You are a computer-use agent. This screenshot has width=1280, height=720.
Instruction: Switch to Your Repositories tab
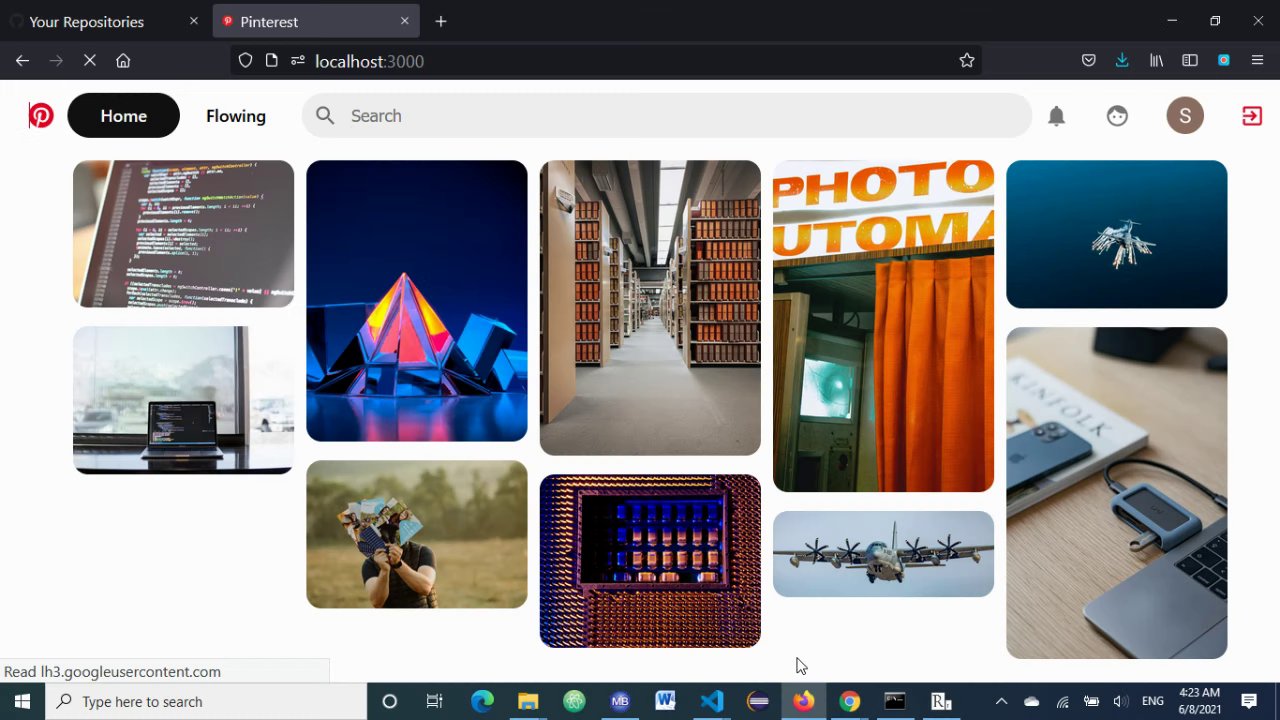(x=106, y=21)
